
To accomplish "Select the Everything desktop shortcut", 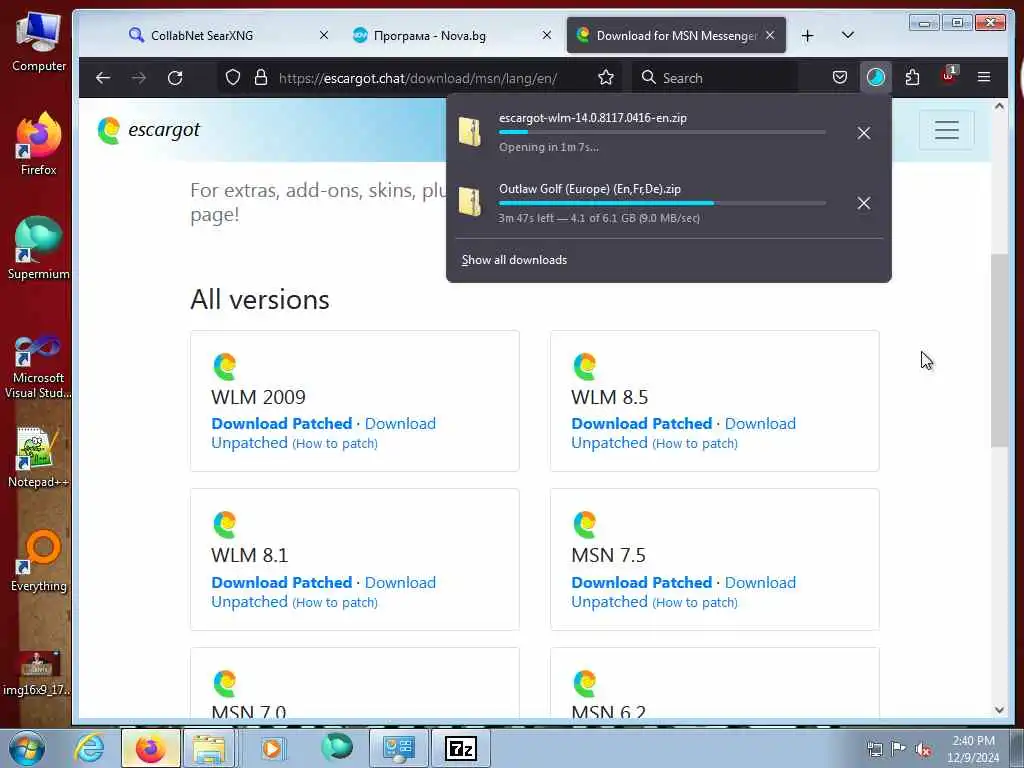I will 38,562.
